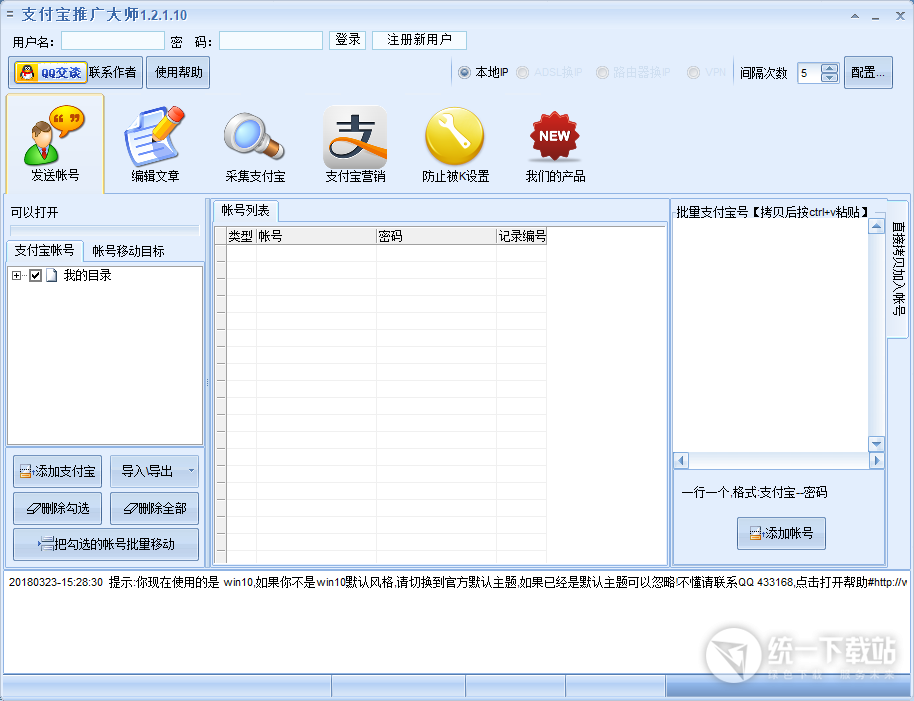The image size is (914, 701).
Task: Select the 本地IP radio button
Action: pos(465,73)
